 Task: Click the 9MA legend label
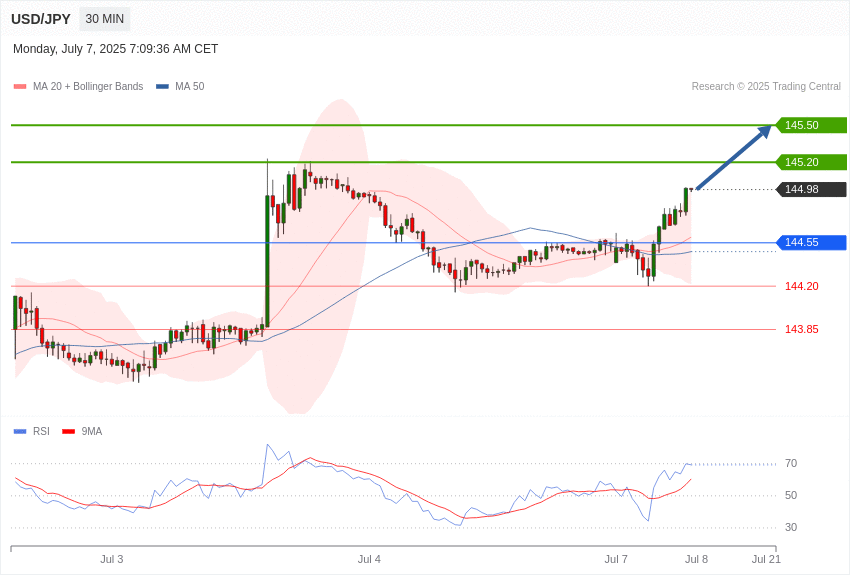(x=92, y=431)
